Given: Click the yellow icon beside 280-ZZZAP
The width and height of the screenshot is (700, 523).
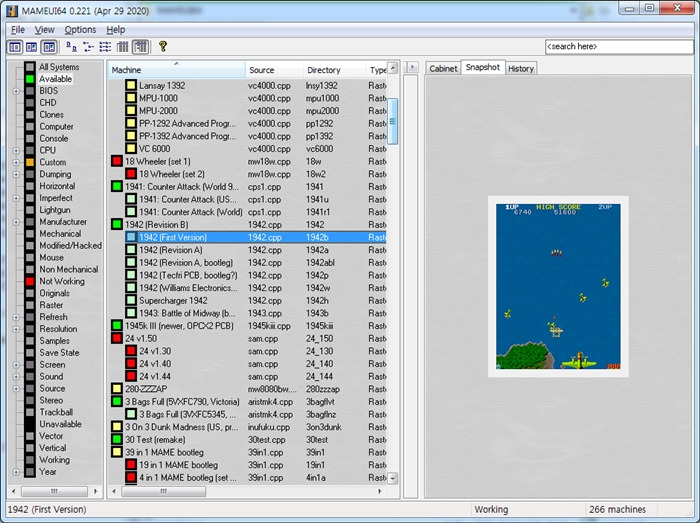Looking at the screenshot, I should click(x=117, y=389).
